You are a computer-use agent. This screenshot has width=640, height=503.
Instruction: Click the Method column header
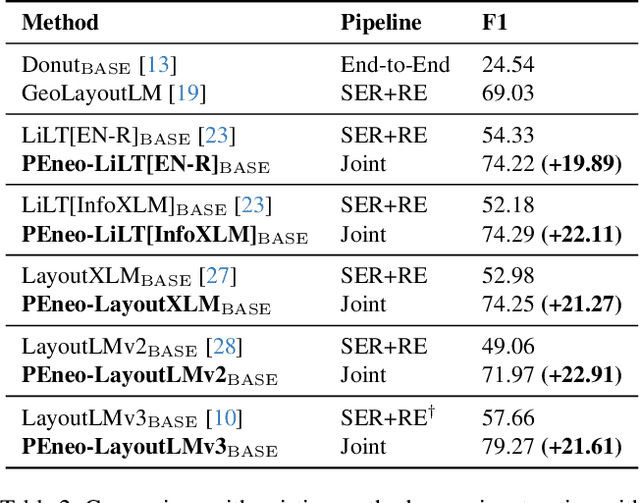(61, 22)
